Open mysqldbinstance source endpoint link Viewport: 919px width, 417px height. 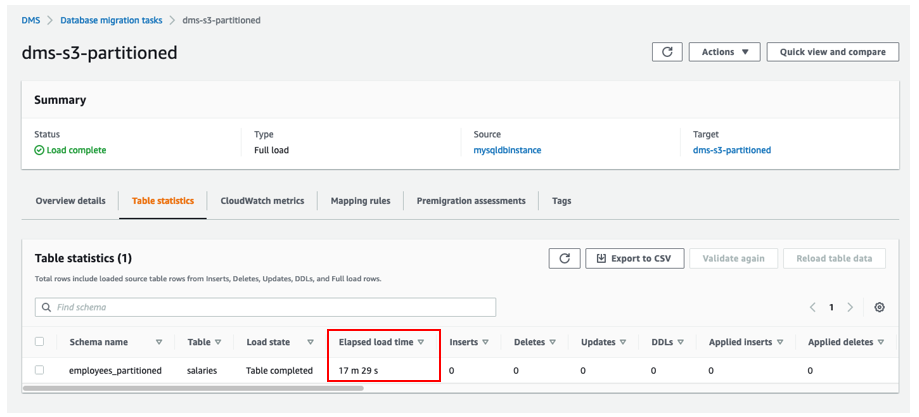[507, 150]
